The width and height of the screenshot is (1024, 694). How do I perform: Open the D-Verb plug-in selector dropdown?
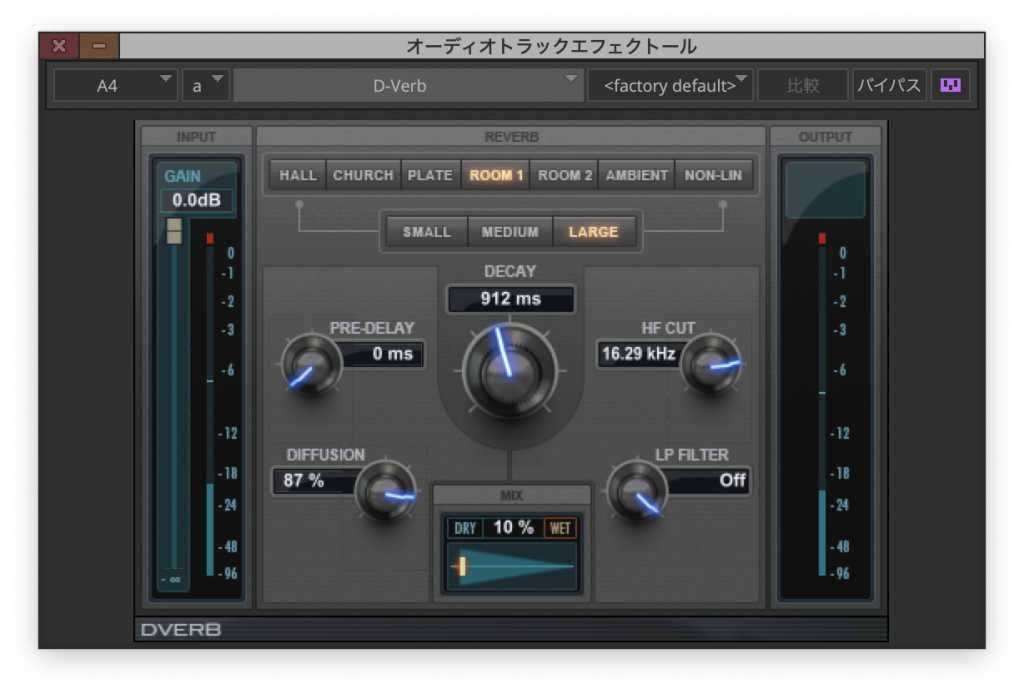pyautogui.click(x=408, y=85)
